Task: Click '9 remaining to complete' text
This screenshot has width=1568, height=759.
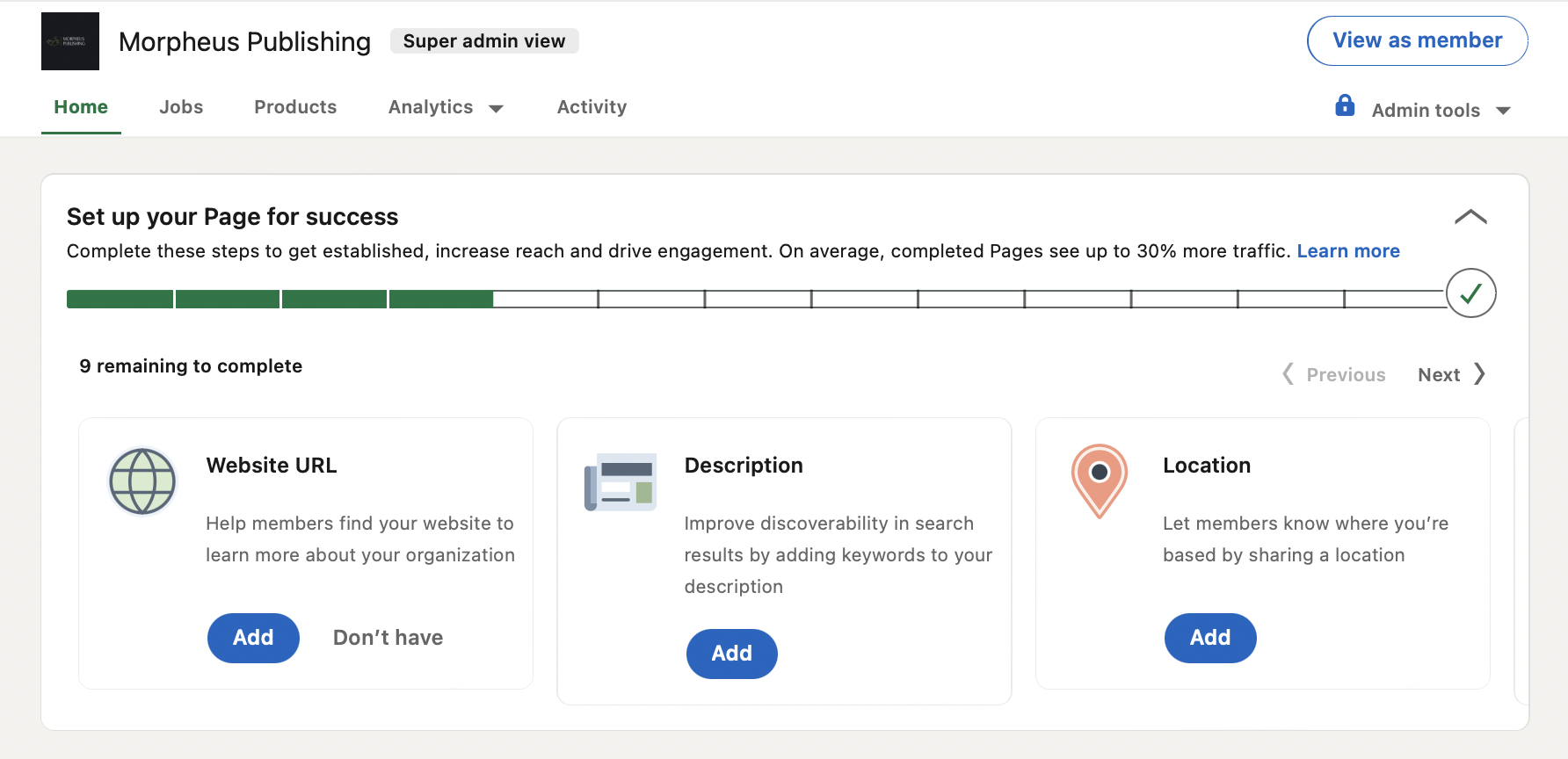Action: pos(191,366)
